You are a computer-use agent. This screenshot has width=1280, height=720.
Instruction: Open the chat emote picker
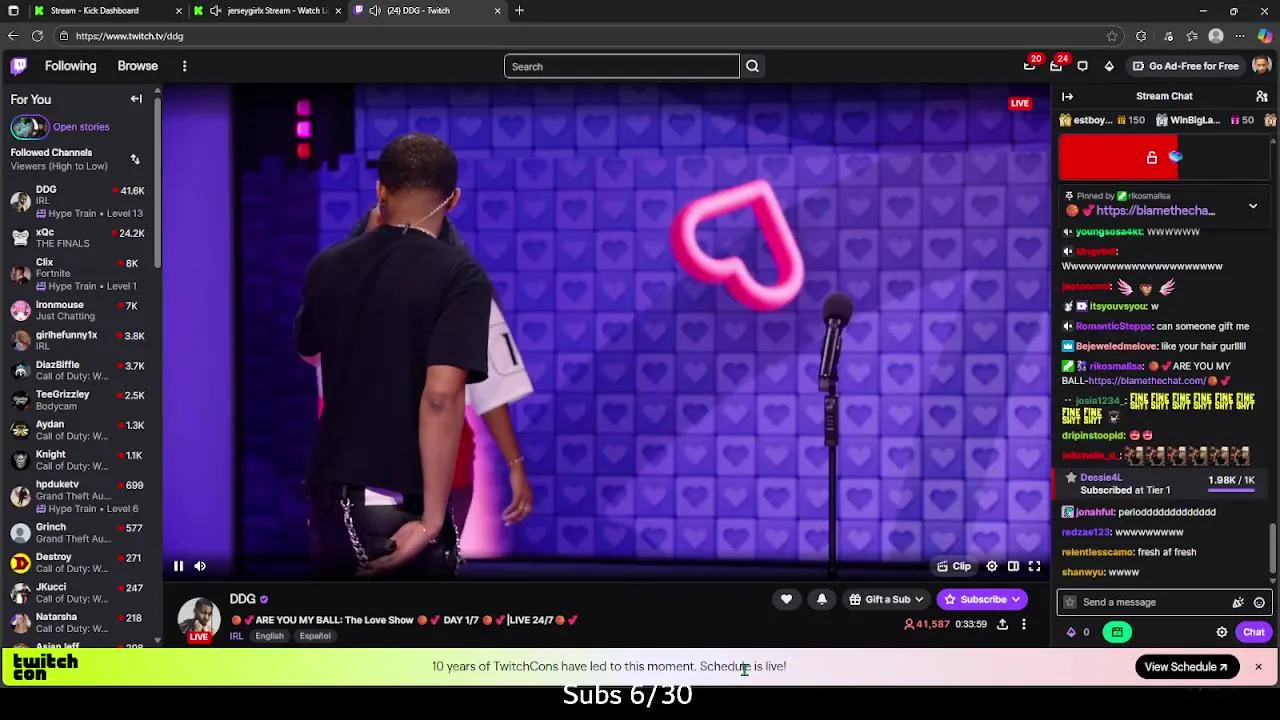click(x=1259, y=602)
